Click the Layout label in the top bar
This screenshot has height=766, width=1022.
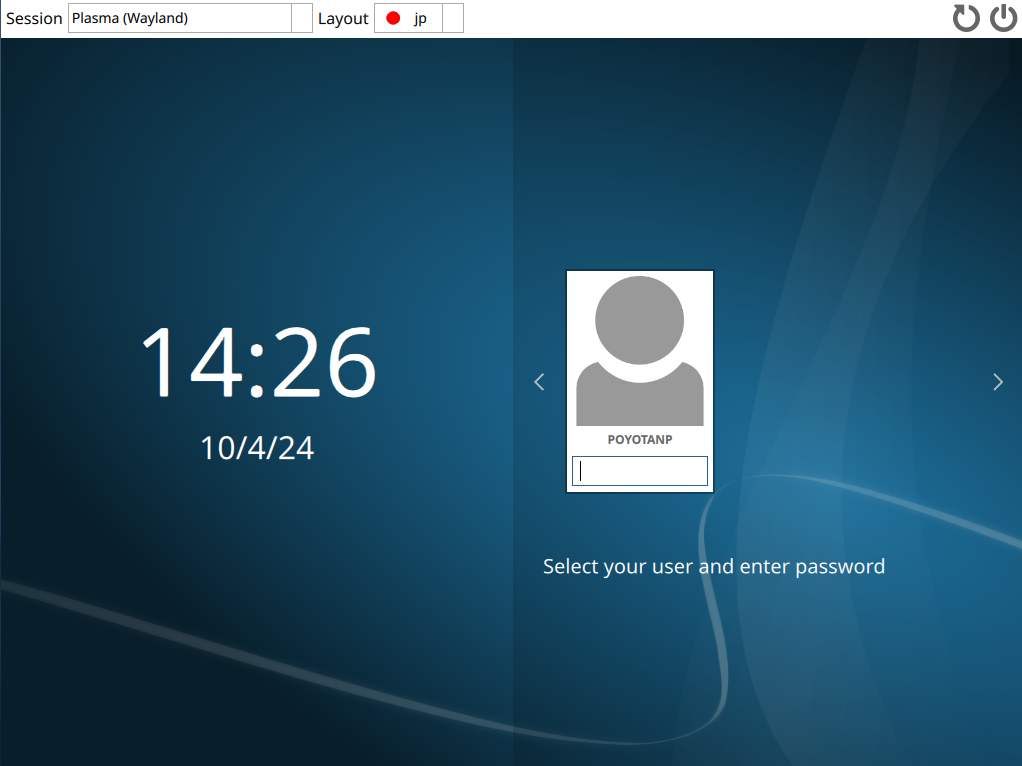(x=343, y=18)
